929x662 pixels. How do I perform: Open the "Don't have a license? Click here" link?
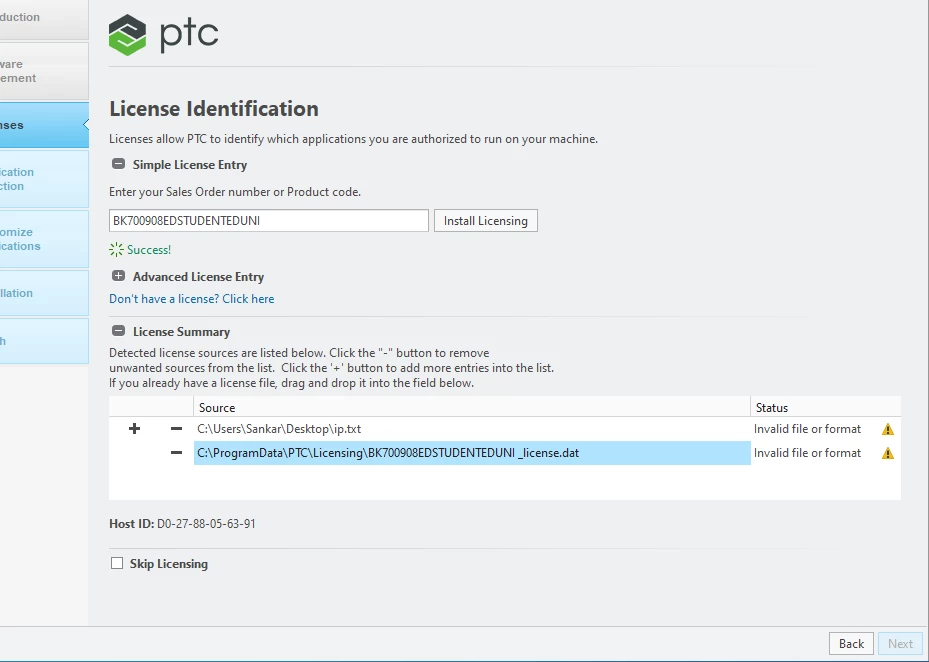pos(191,299)
